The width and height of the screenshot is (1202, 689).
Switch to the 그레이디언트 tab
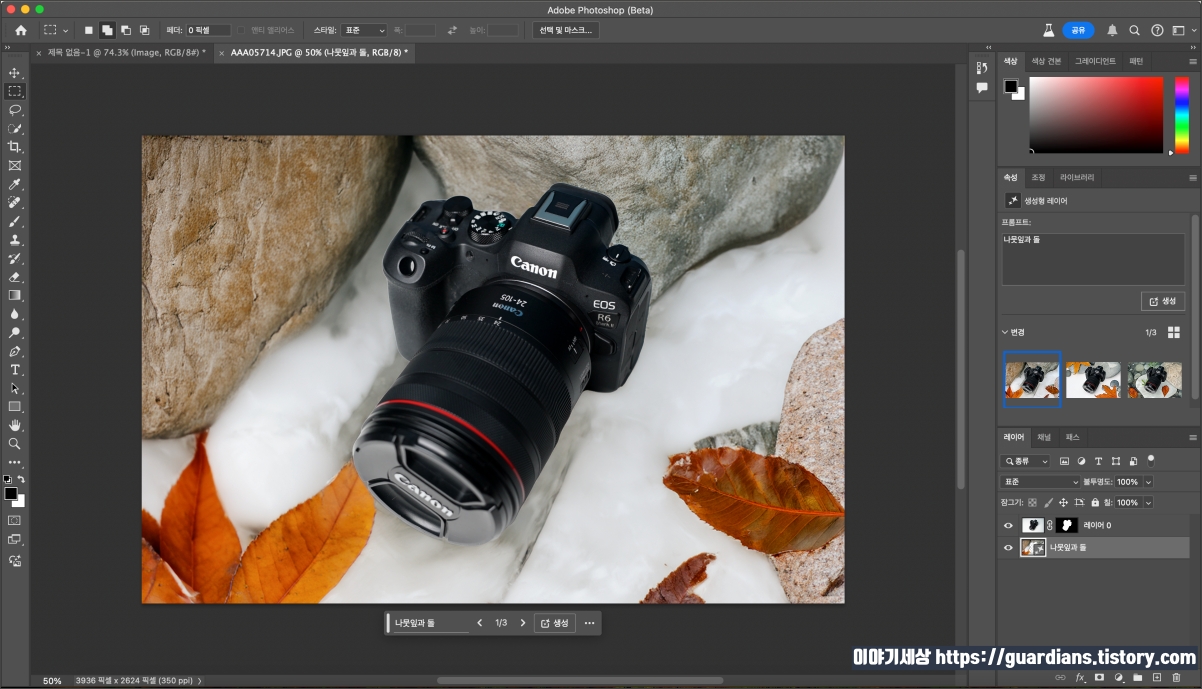[1095, 61]
